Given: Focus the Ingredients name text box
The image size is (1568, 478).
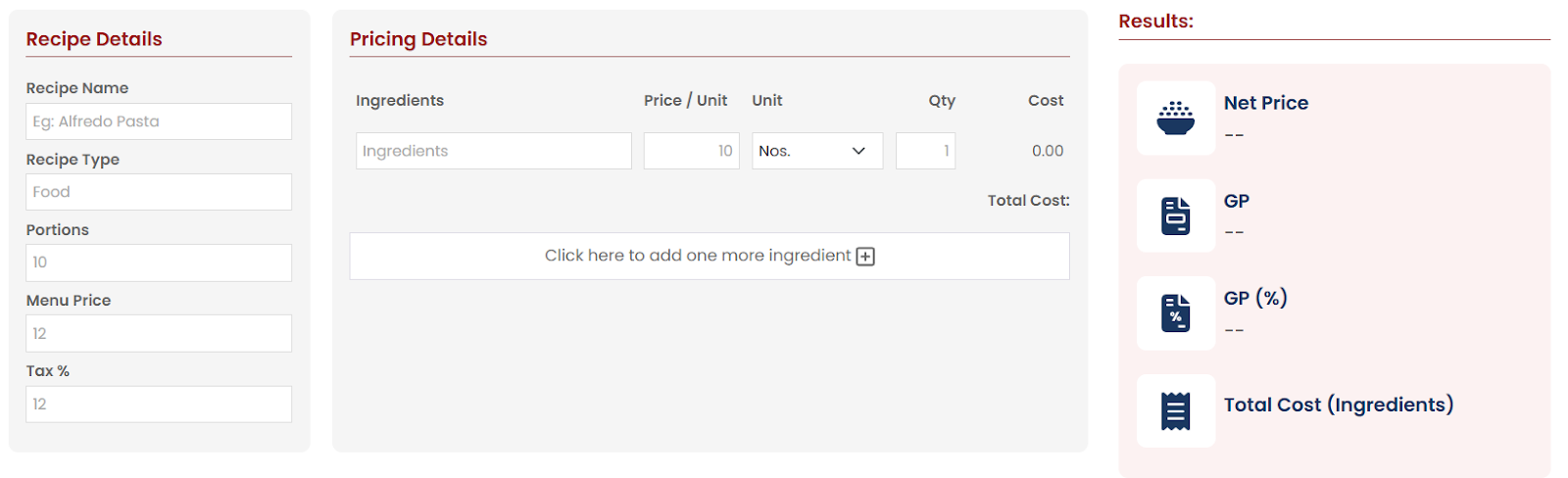Looking at the screenshot, I should [x=494, y=151].
